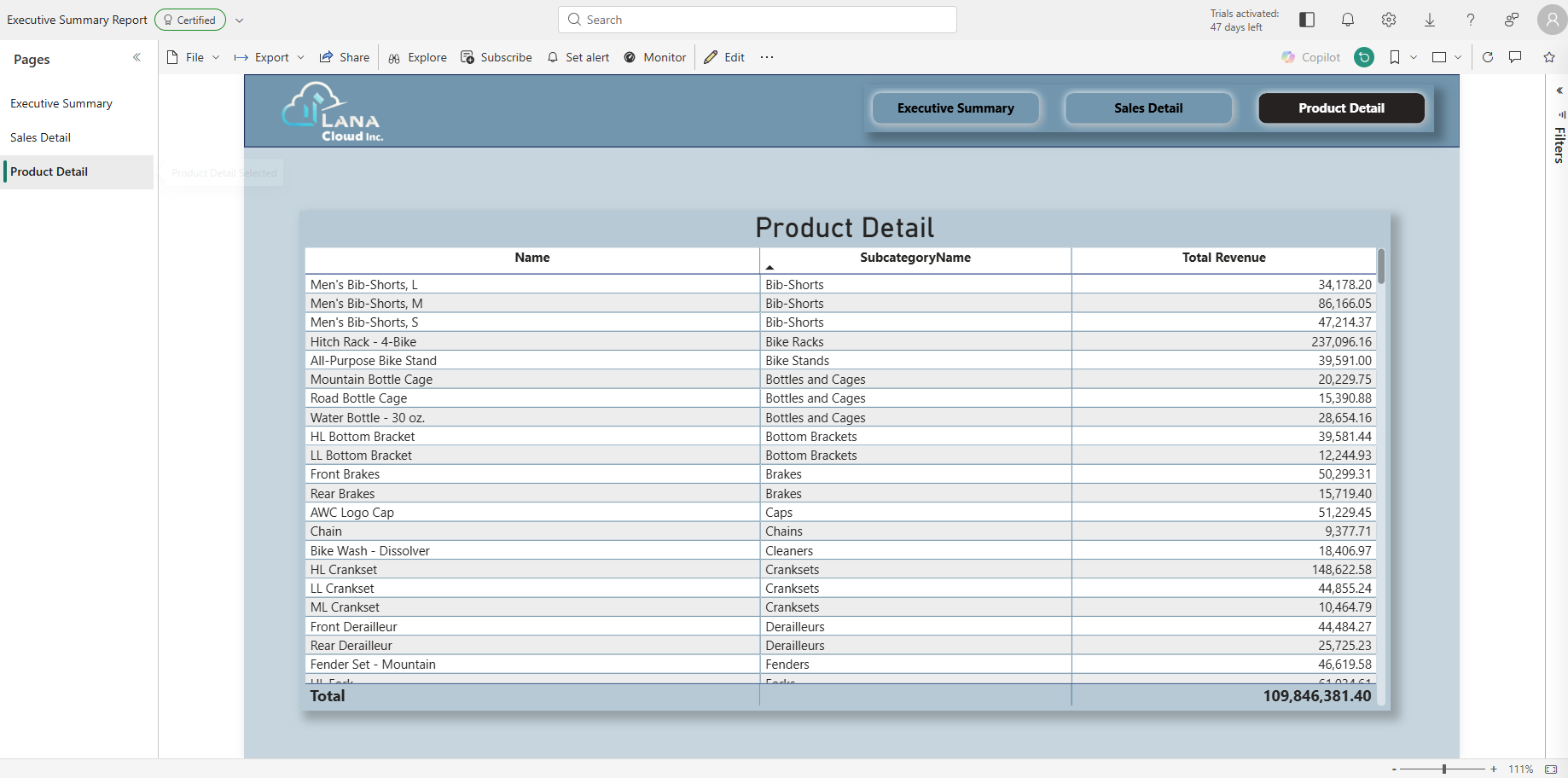Expand the Filters pane arrow

[1559, 90]
